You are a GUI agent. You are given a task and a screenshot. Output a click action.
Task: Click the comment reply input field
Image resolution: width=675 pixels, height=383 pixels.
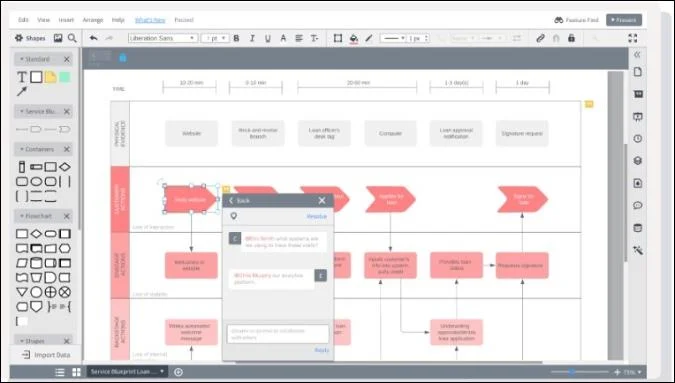(x=278, y=334)
